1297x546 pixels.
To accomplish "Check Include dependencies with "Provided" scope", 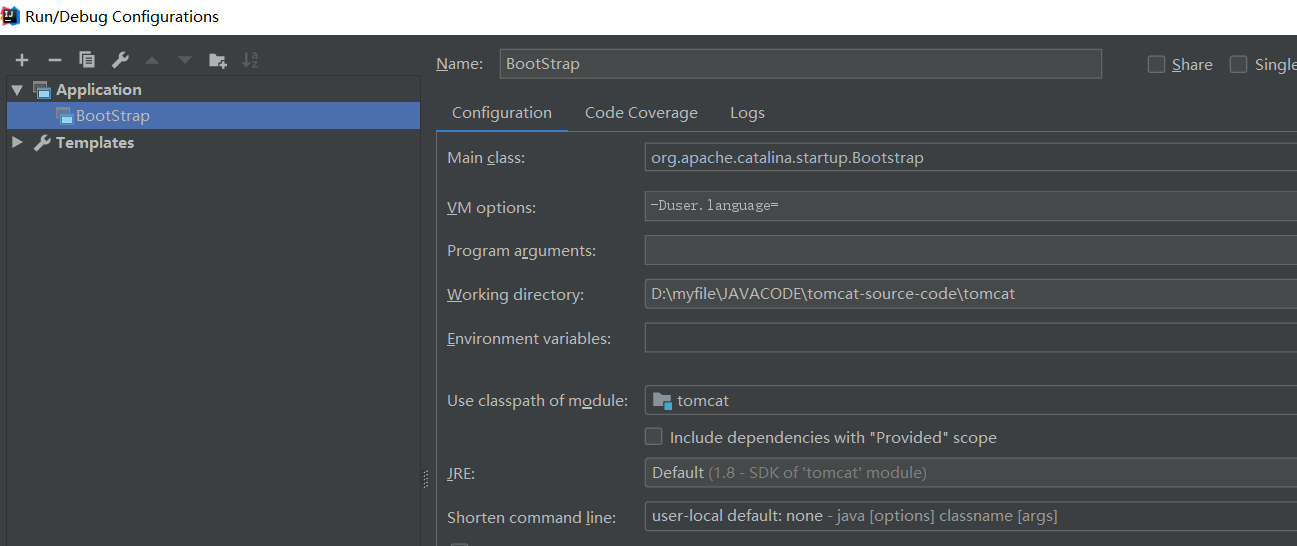I will [x=653, y=436].
